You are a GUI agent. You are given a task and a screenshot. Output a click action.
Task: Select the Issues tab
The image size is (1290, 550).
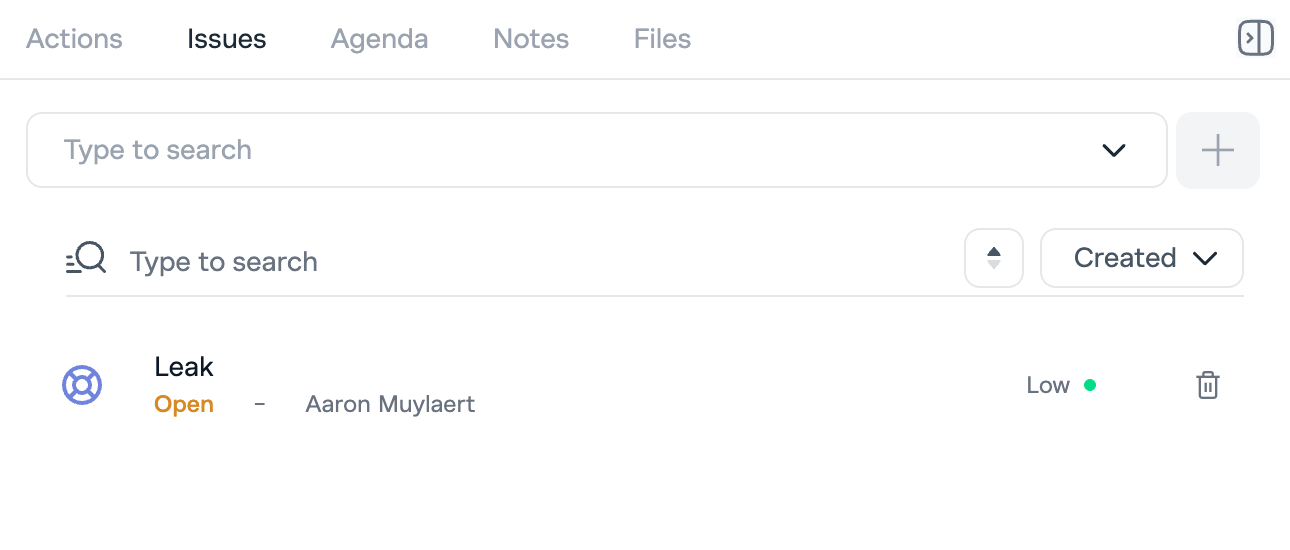(227, 39)
